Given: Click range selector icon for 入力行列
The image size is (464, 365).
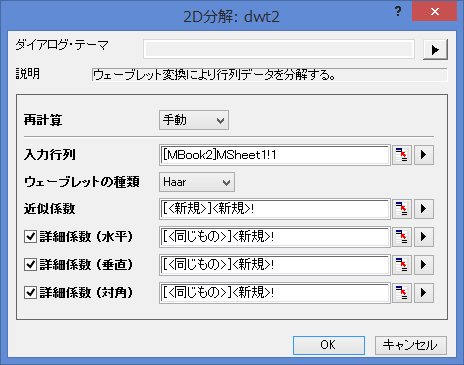Looking at the screenshot, I should (402, 155).
